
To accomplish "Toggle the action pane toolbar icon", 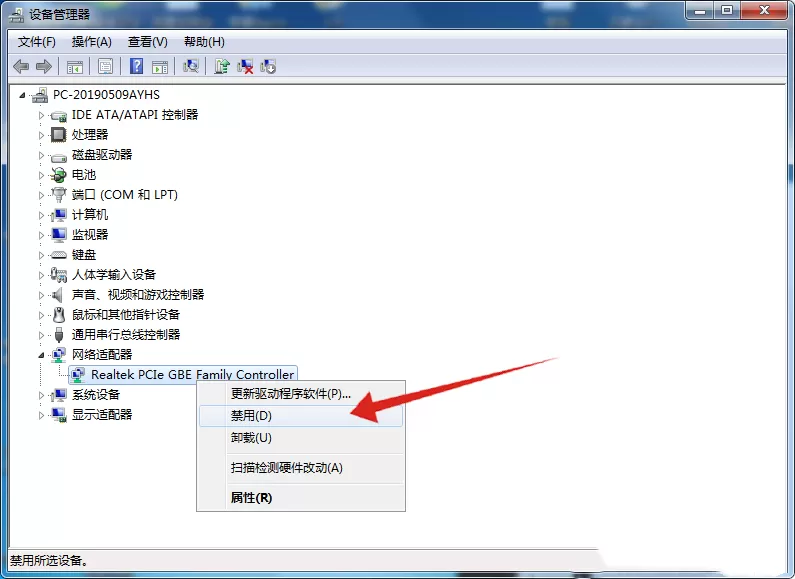I will (160, 66).
